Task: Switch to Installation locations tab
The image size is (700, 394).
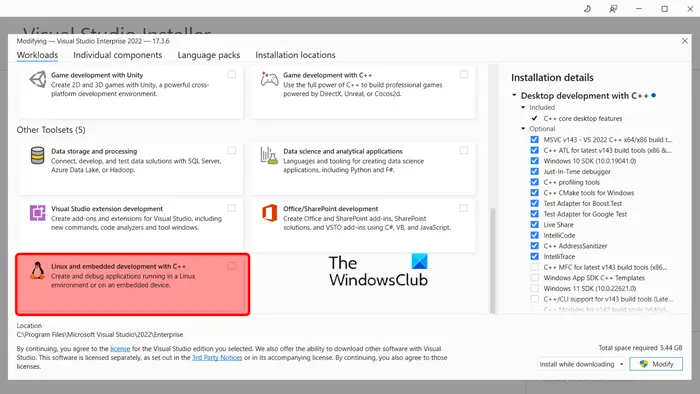Action: click(295, 55)
